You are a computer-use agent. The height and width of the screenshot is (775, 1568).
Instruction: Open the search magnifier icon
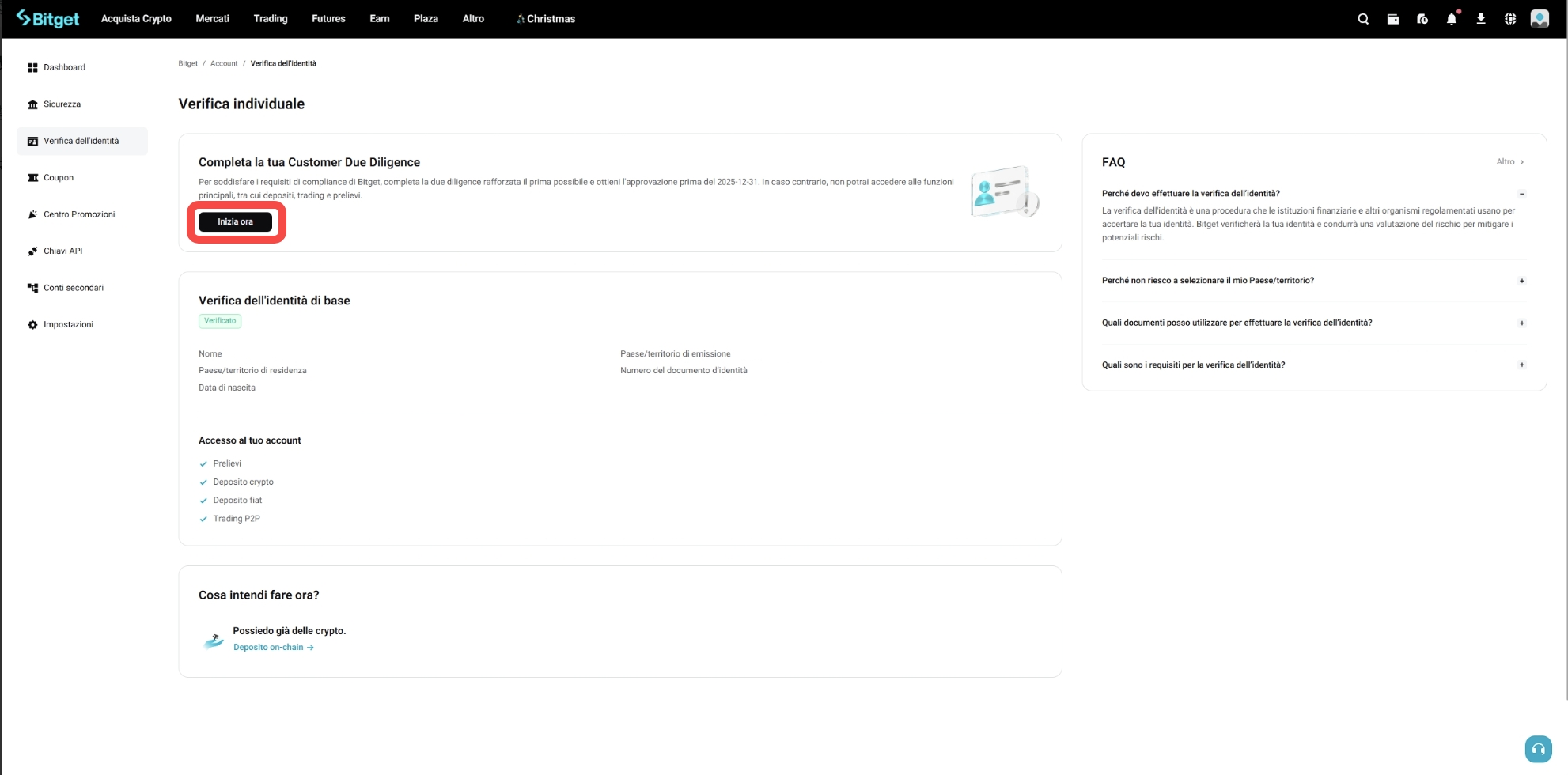click(1362, 18)
